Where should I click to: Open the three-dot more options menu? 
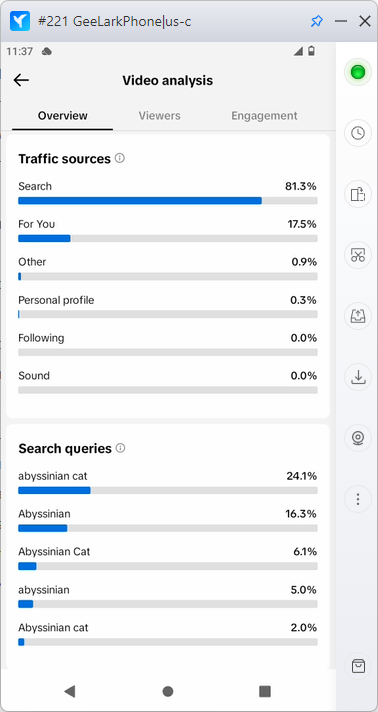coord(358,499)
